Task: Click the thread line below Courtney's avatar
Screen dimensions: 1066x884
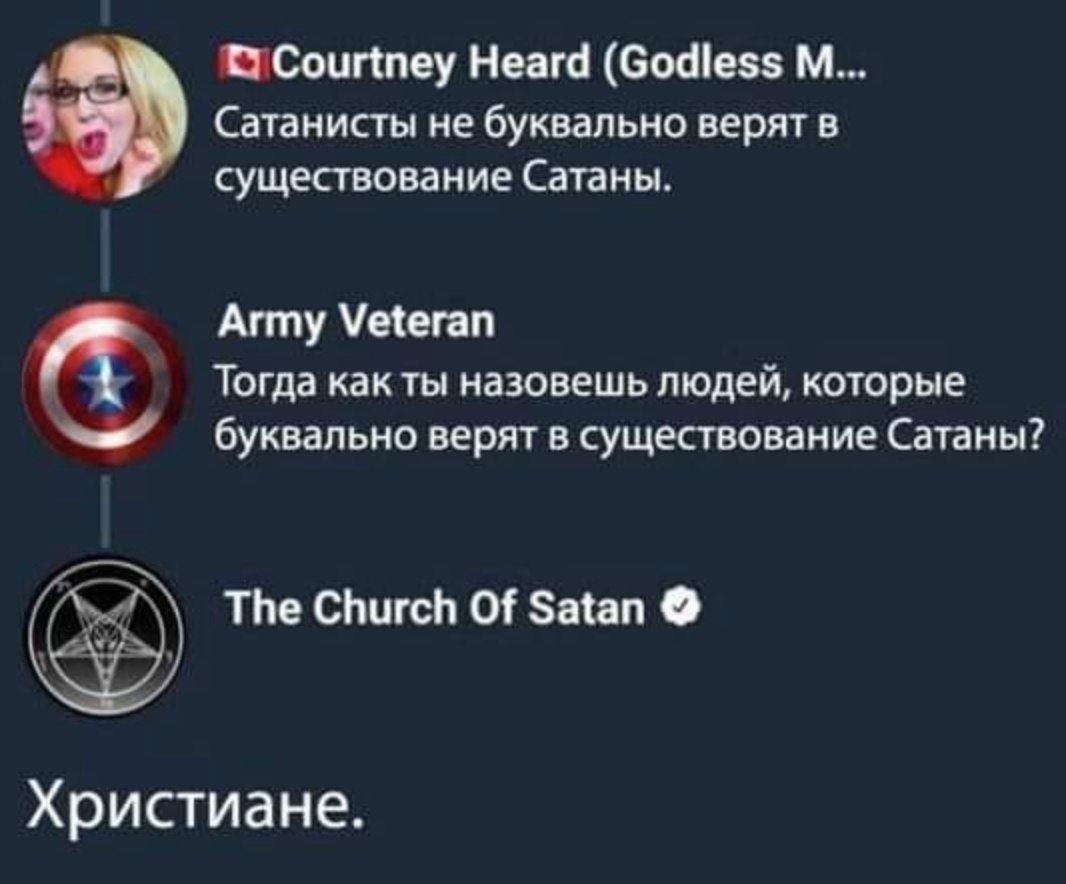Action: [105, 254]
